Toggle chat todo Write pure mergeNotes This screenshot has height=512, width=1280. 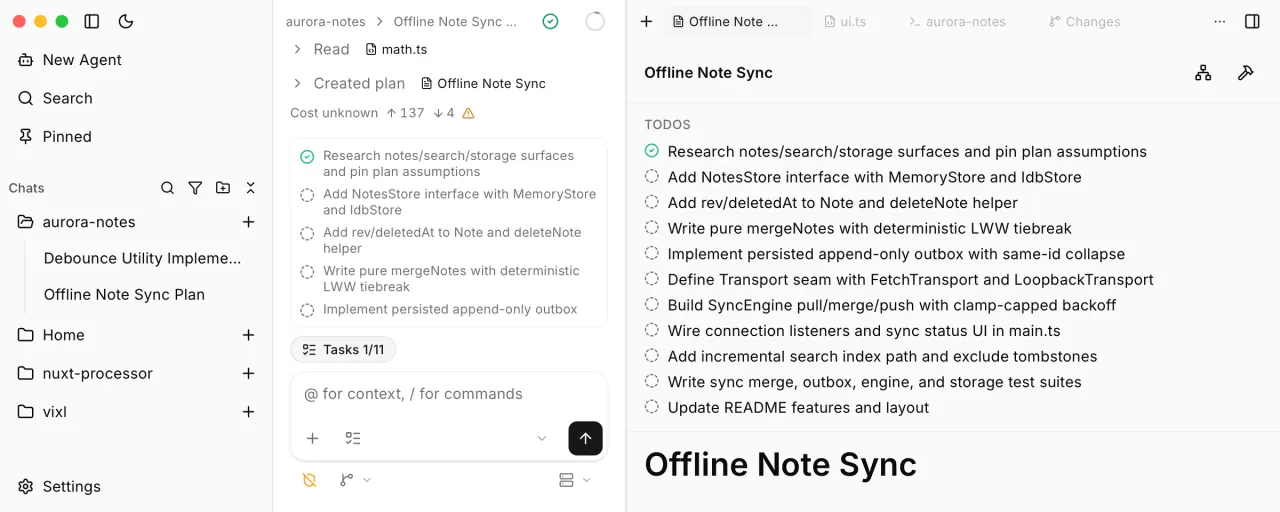point(307,271)
